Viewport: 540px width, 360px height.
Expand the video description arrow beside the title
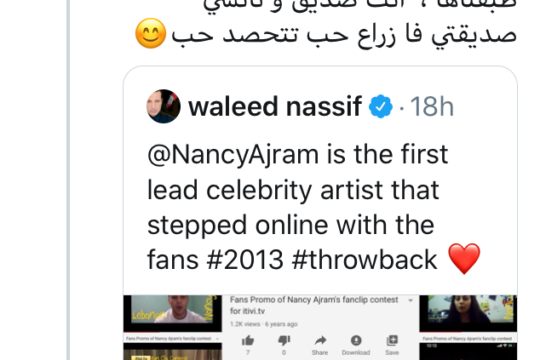pyautogui.click(x=410, y=300)
